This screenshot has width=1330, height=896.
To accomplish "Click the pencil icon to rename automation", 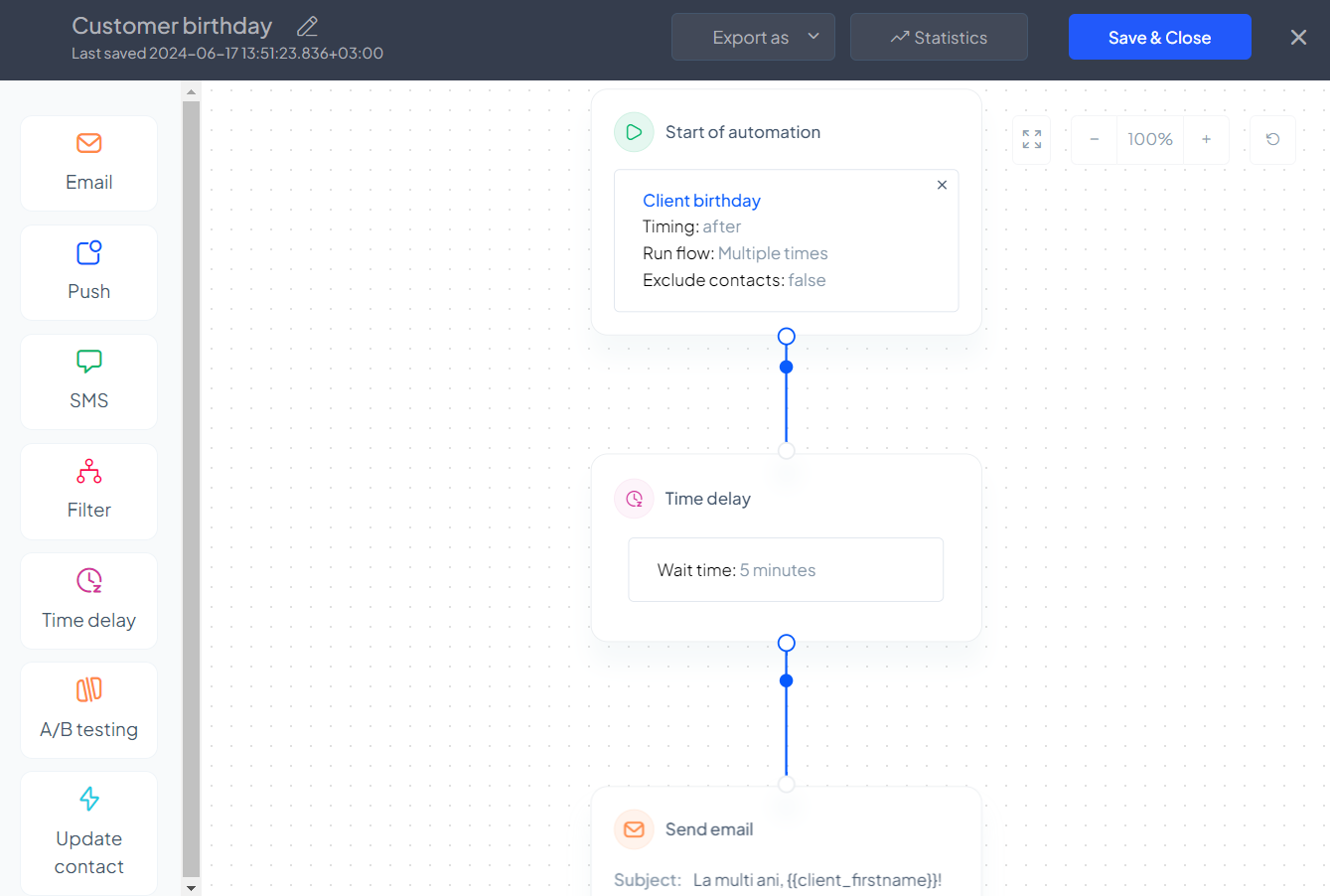I will 307,27.
